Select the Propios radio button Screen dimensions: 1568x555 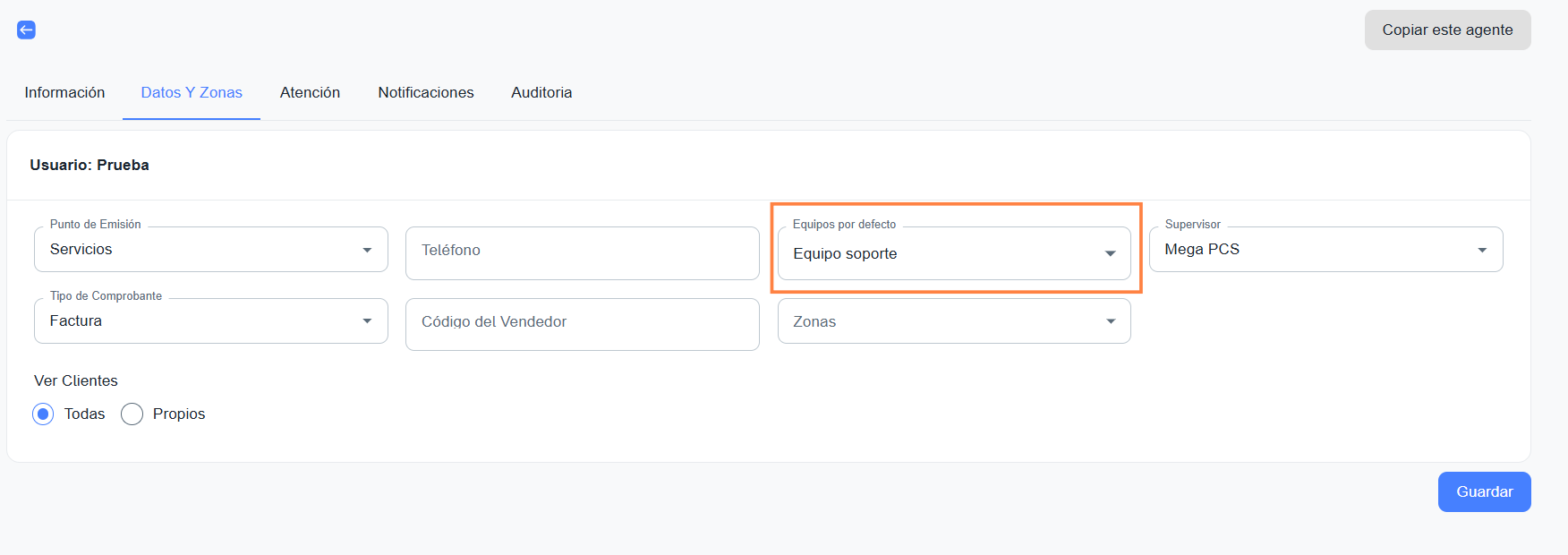pyautogui.click(x=132, y=414)
